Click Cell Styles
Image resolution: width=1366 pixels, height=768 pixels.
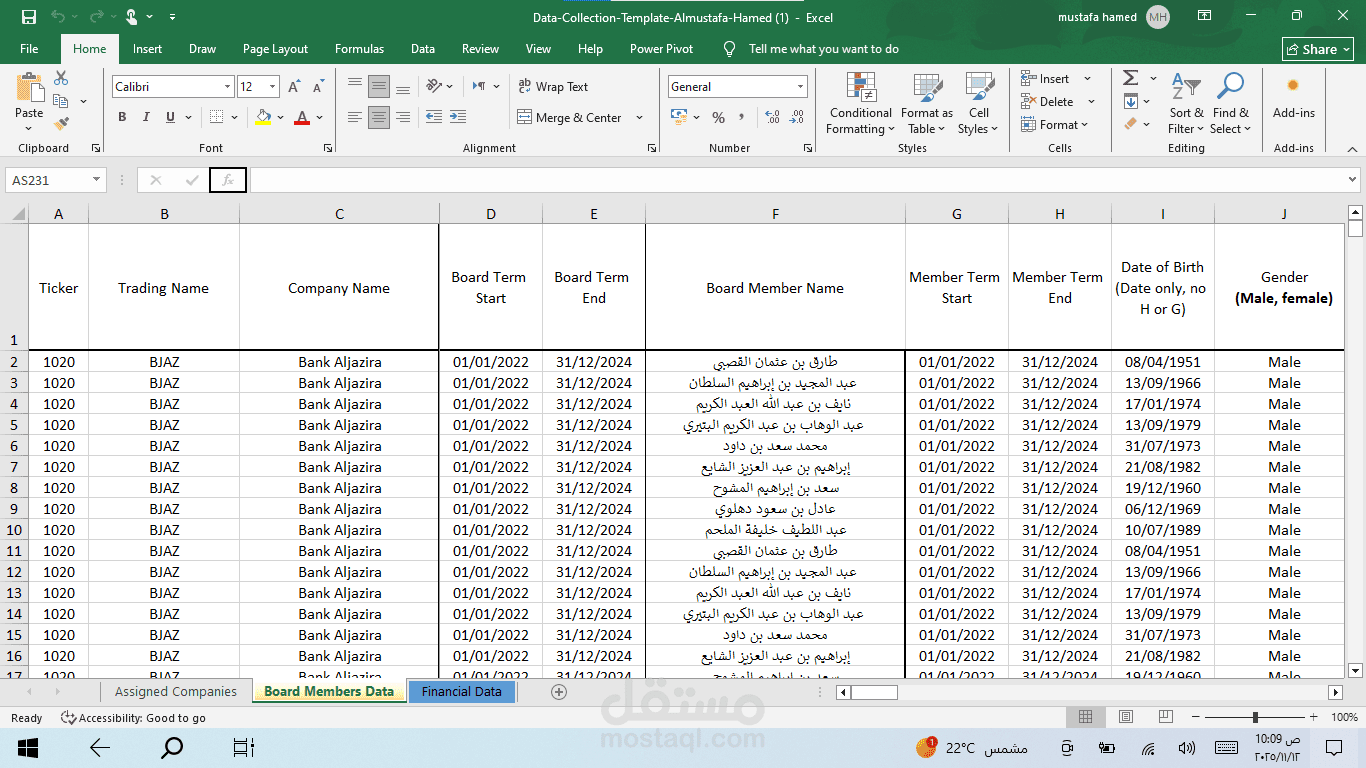[978, 103]
